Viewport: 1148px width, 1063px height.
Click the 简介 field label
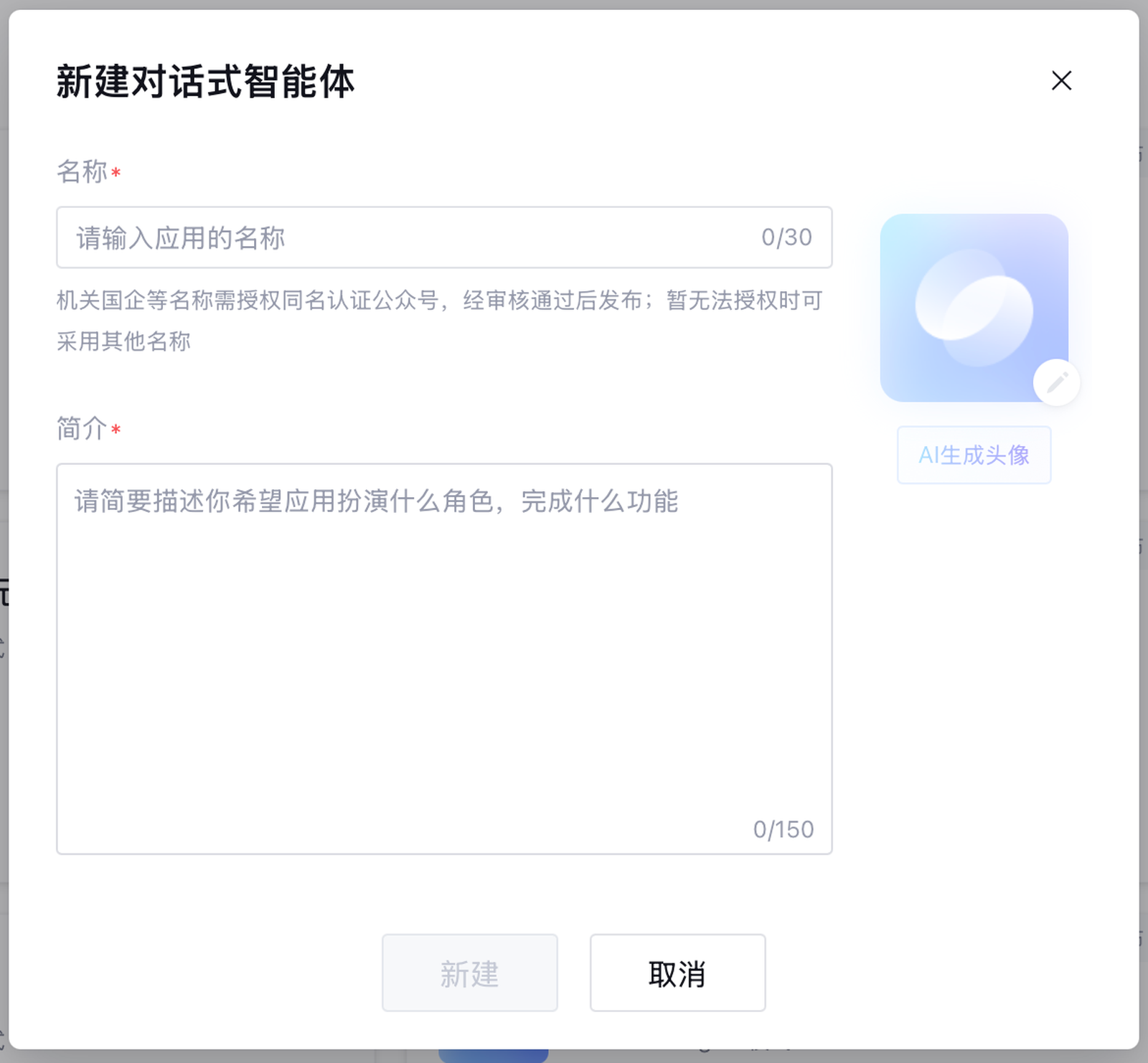[x=82, y=429]
